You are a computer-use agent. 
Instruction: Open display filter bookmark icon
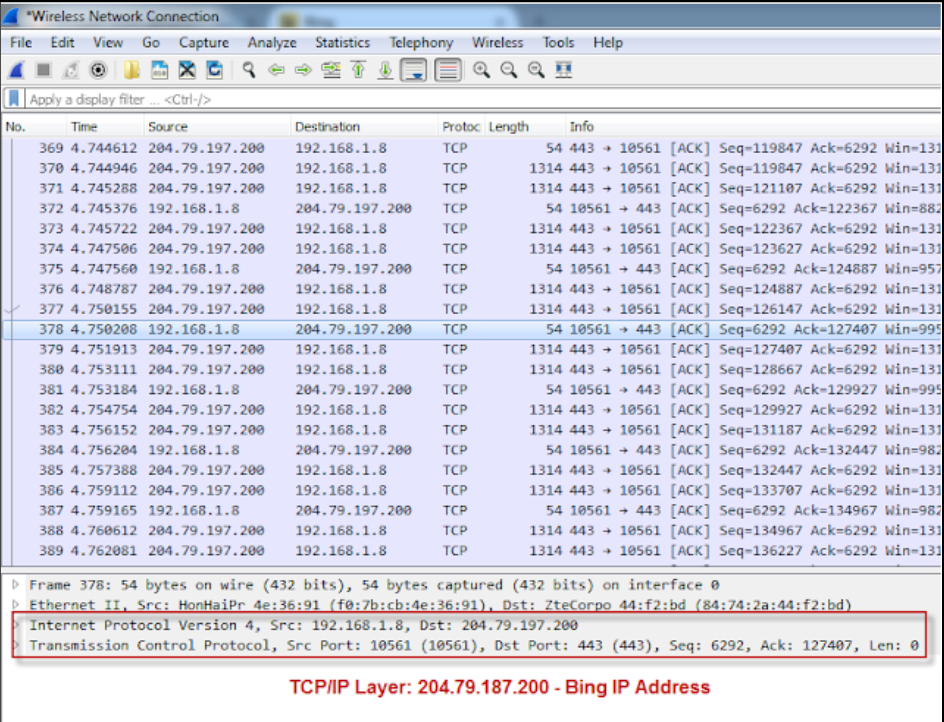click(14, 99)
